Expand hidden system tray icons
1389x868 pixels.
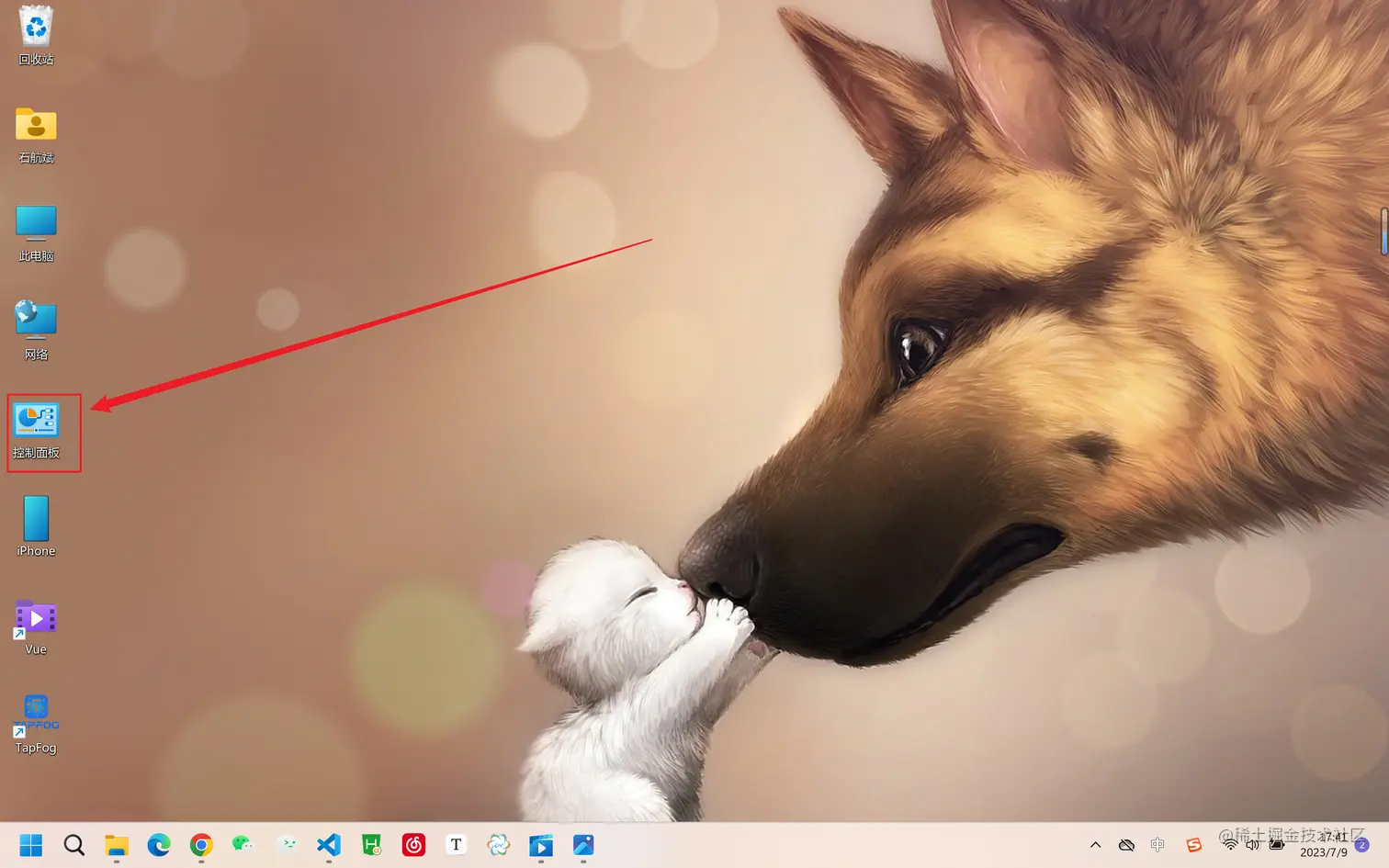(x=1096, y=844)
